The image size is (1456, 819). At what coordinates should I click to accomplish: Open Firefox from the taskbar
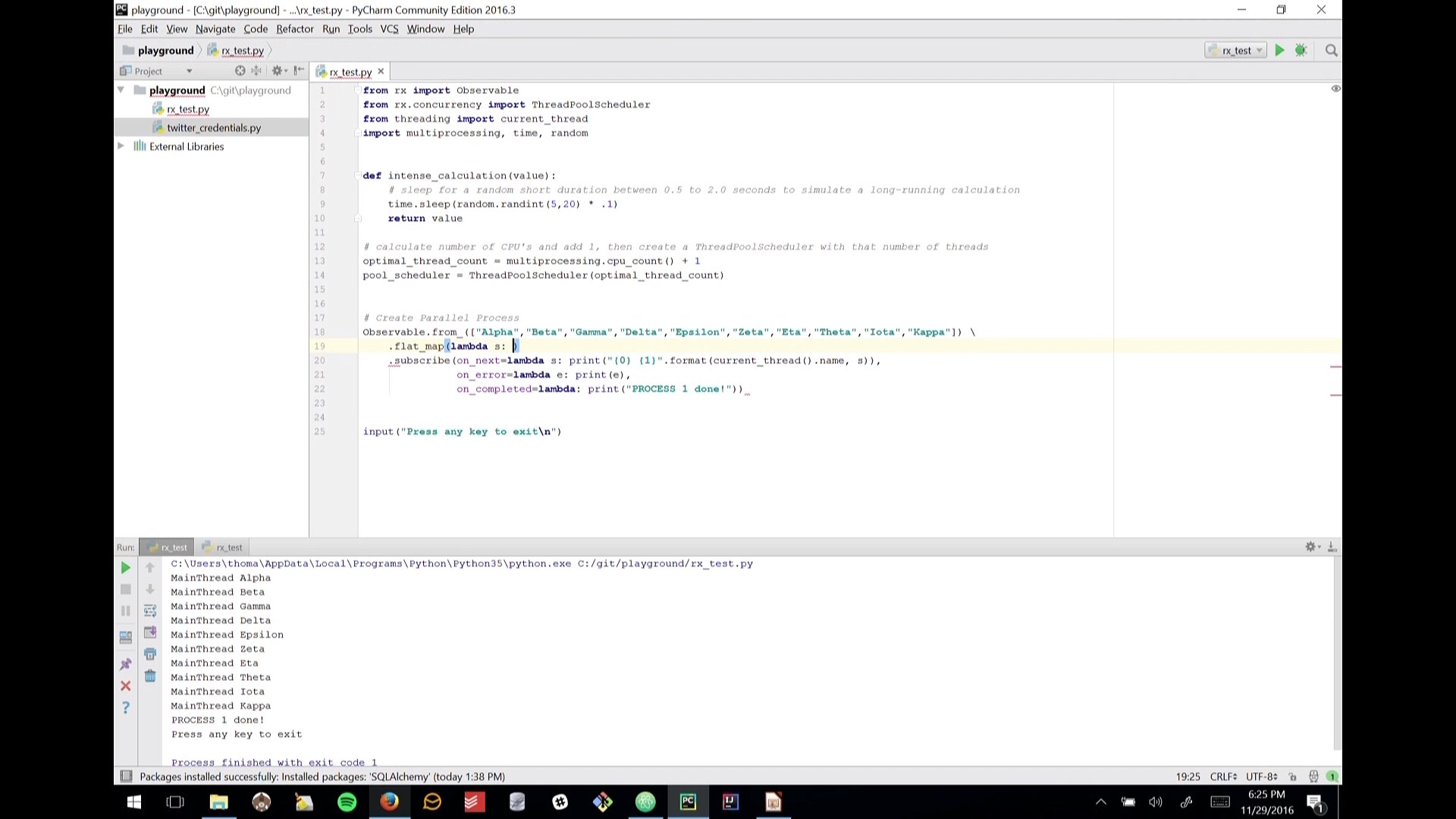tap(389, 802)
